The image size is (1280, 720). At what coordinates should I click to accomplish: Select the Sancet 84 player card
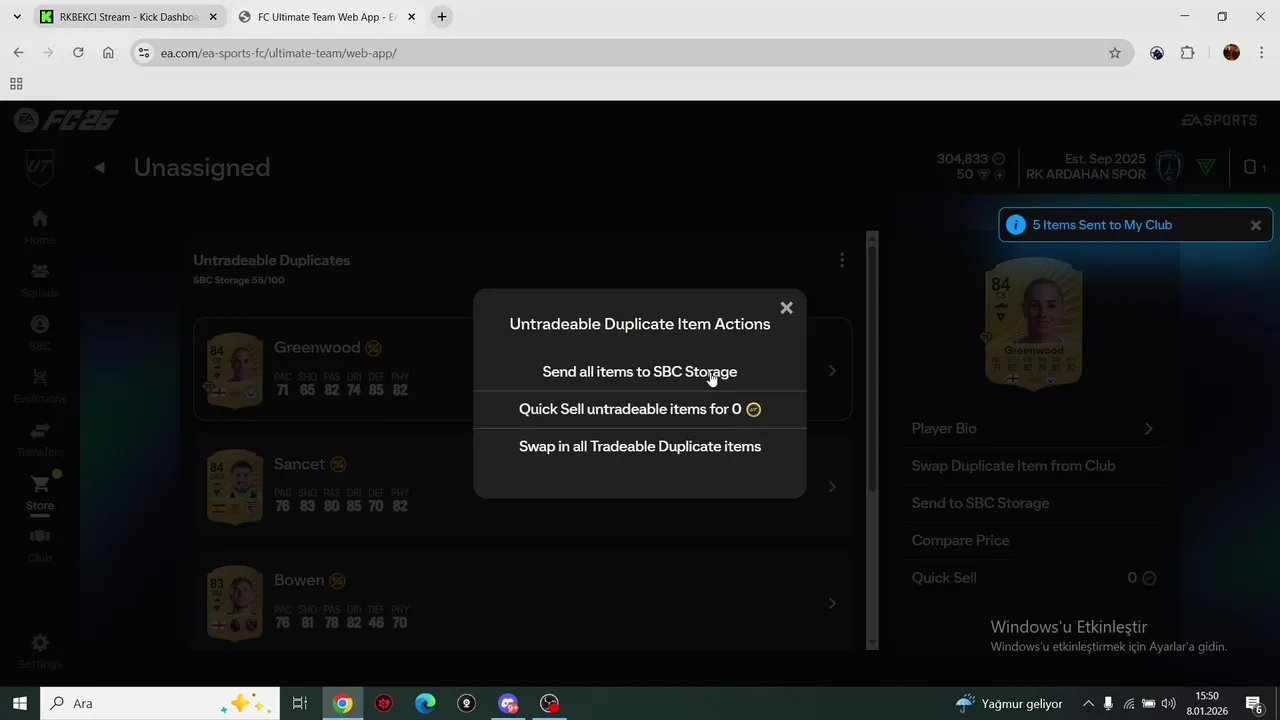tap(235, 487)
